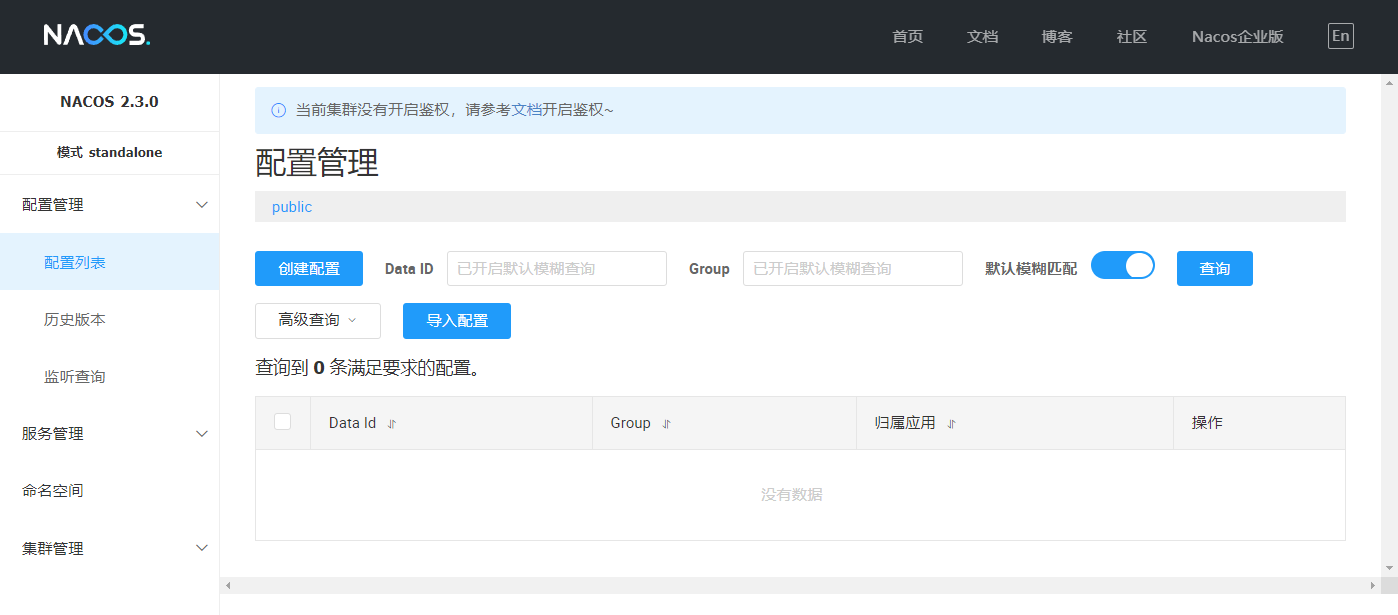Click the 导入配置 button
This screenshot has height=615, width=1398.
[457, 321]
